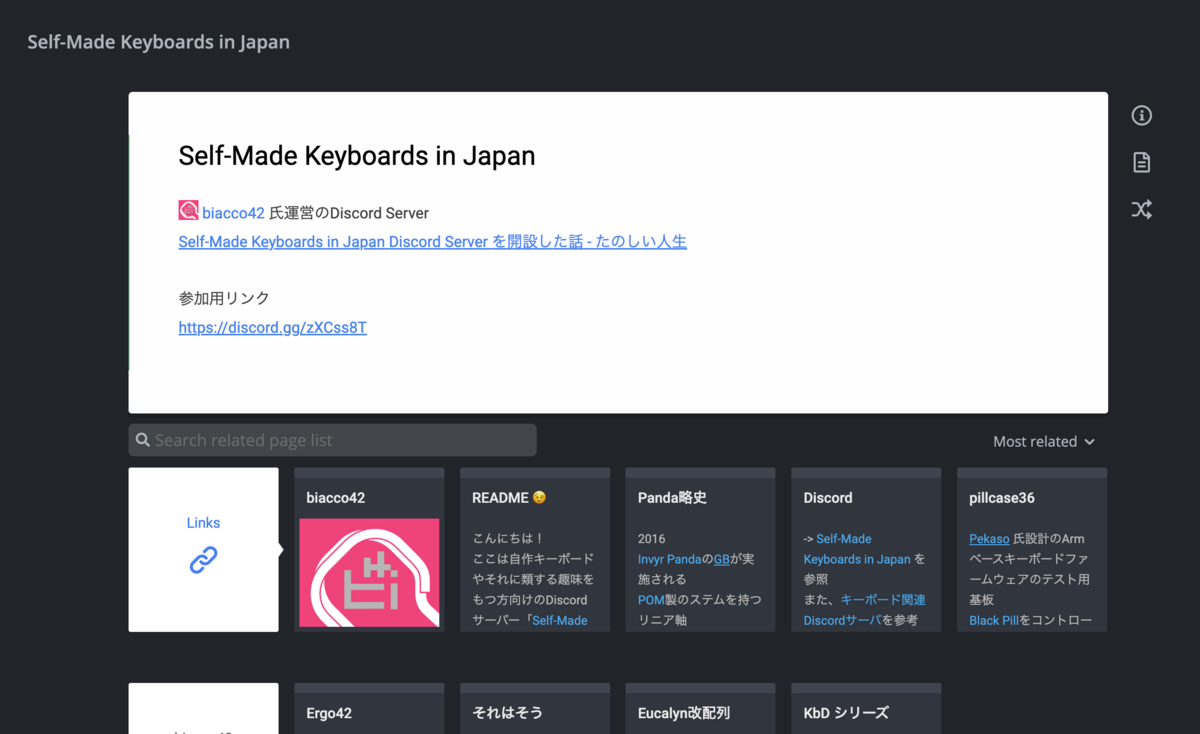Follow the Pekaso link in pillcase36 card
1200x734 pixels.
(989, 539)
